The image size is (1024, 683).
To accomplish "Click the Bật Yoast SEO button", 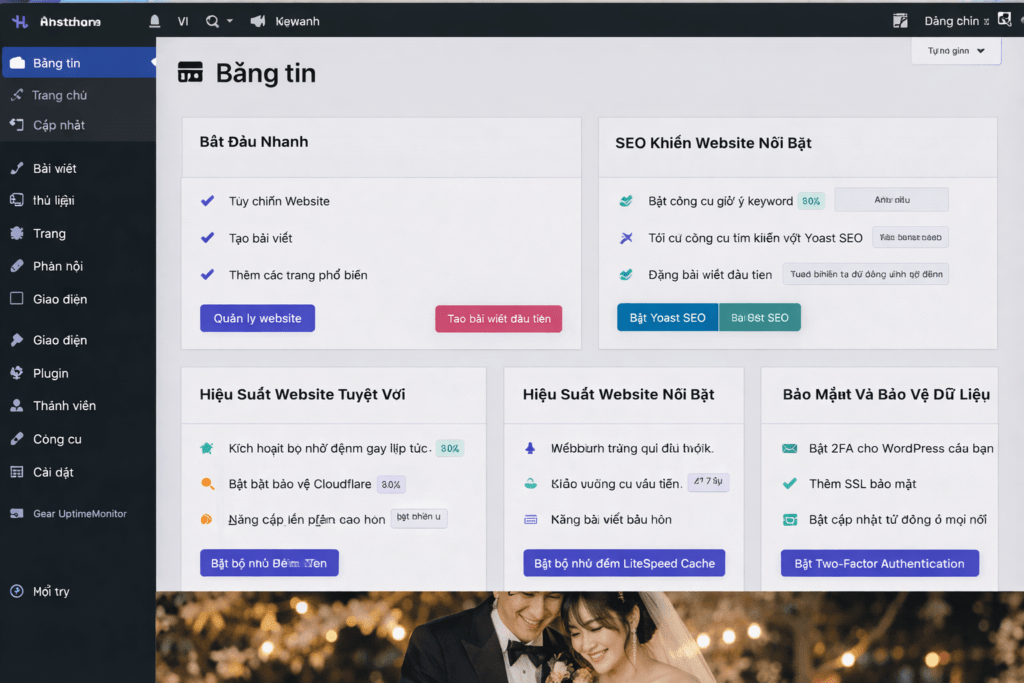I will [667, 318].
